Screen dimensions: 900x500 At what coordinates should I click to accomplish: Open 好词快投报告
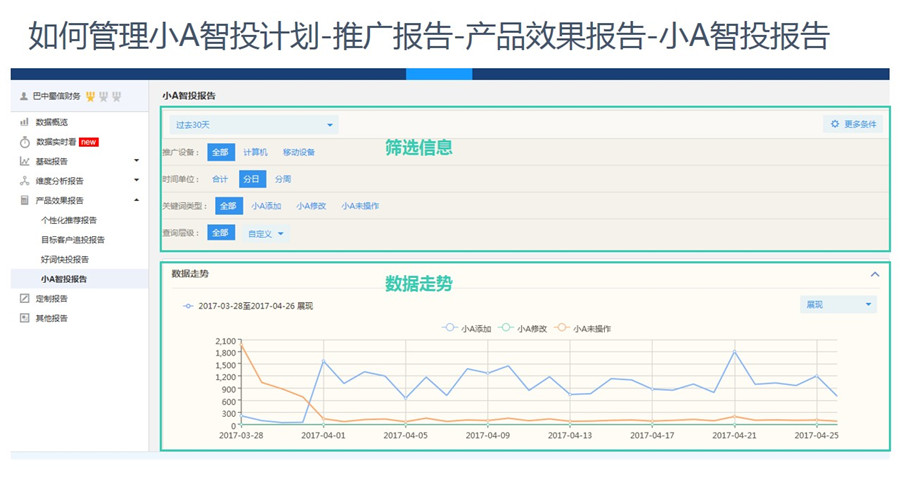click(x=65, y=259)
